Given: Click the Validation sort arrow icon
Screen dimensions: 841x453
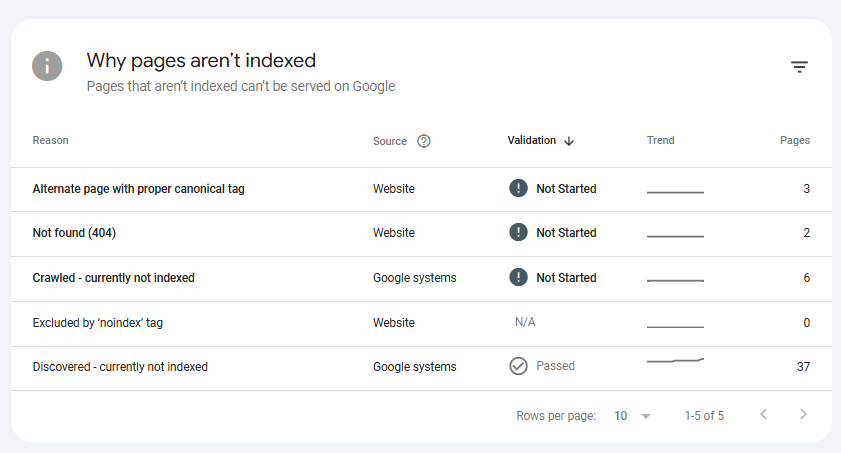Looking at the screenshot, I should 569,141.
